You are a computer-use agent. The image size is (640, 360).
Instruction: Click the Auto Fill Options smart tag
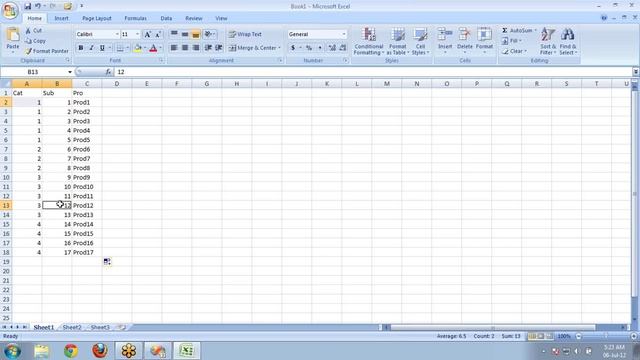pos(107,261)
